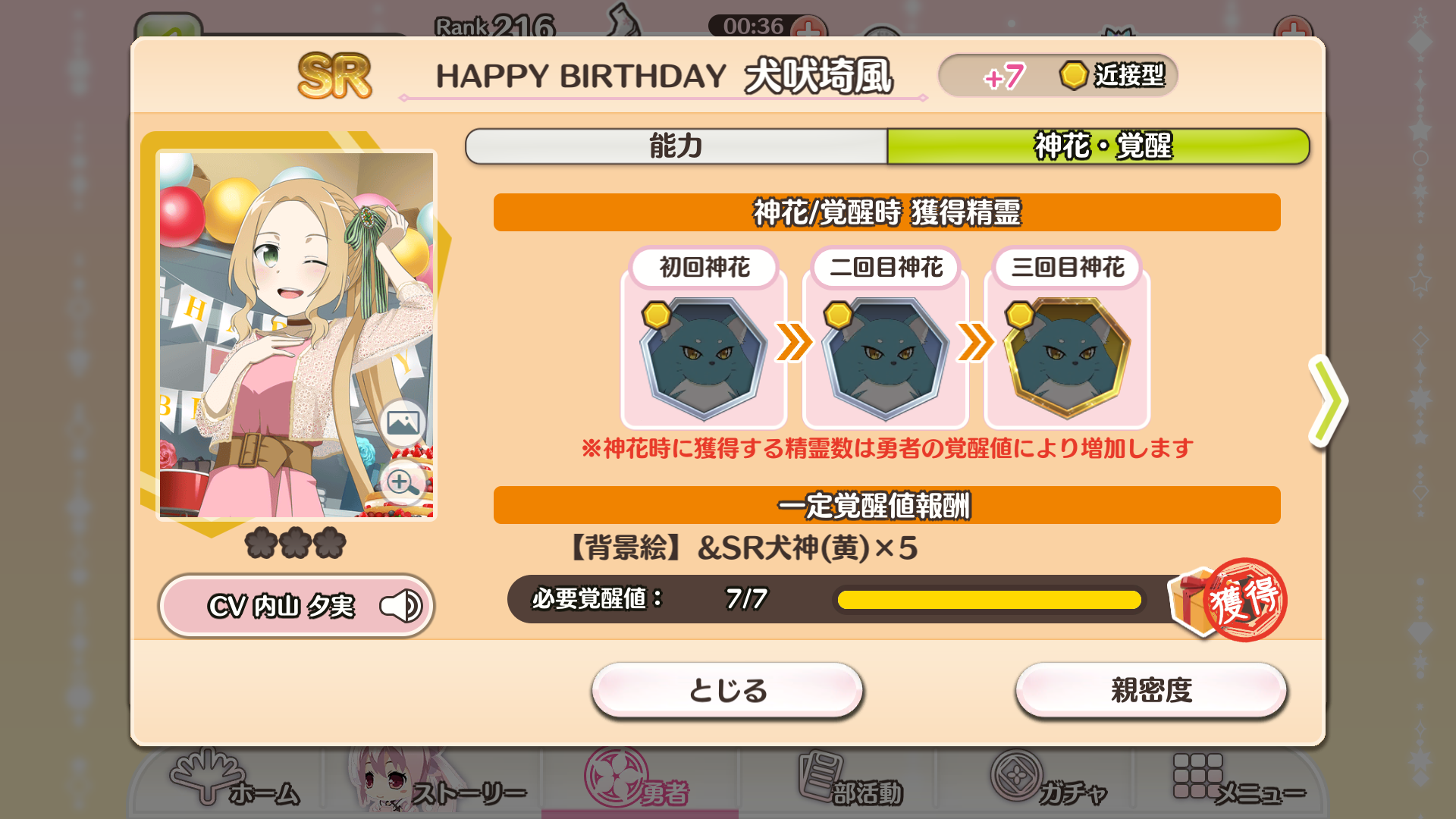Tap the magnifier zoom icon on card
This screenshot has height=819, width=1456.
[403, 482]
